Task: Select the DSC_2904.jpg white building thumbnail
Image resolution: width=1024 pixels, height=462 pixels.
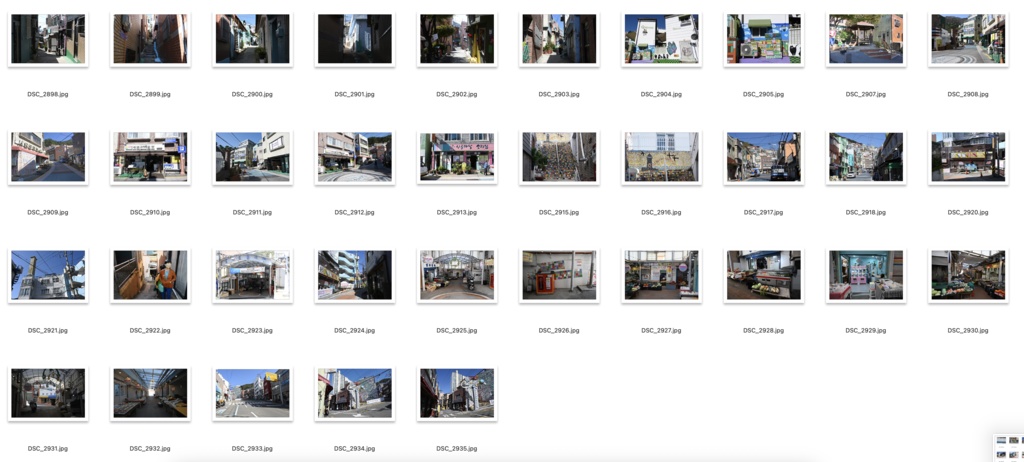Action: click(x=661, y=39)
